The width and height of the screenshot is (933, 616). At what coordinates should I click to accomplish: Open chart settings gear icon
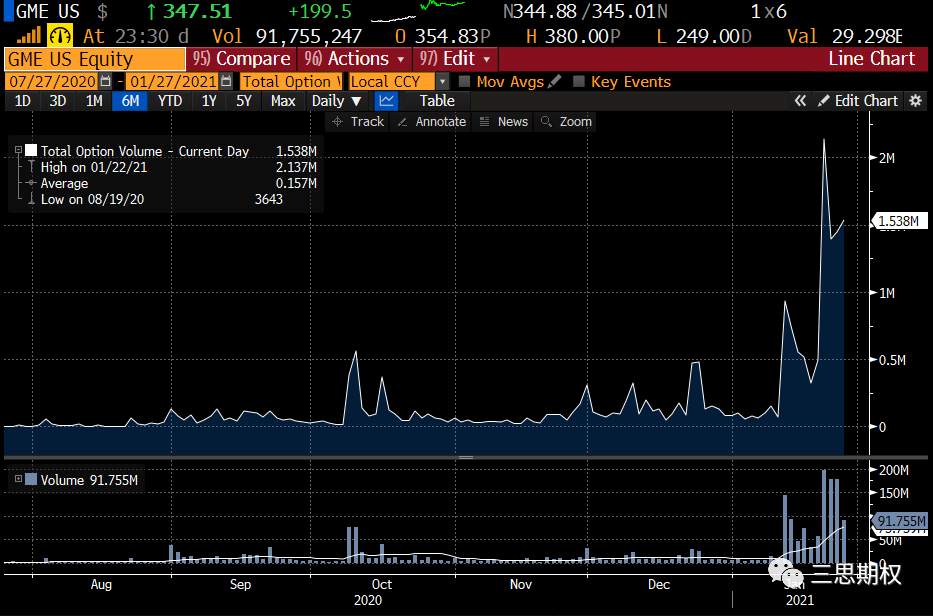tap(915, 101)
